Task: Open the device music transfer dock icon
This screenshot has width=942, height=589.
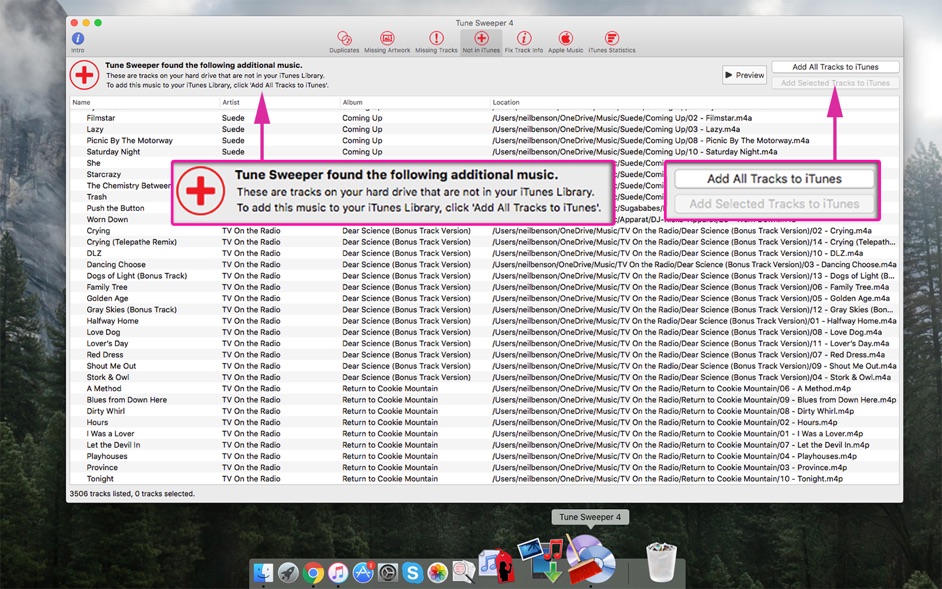Action: pos(541,560)
